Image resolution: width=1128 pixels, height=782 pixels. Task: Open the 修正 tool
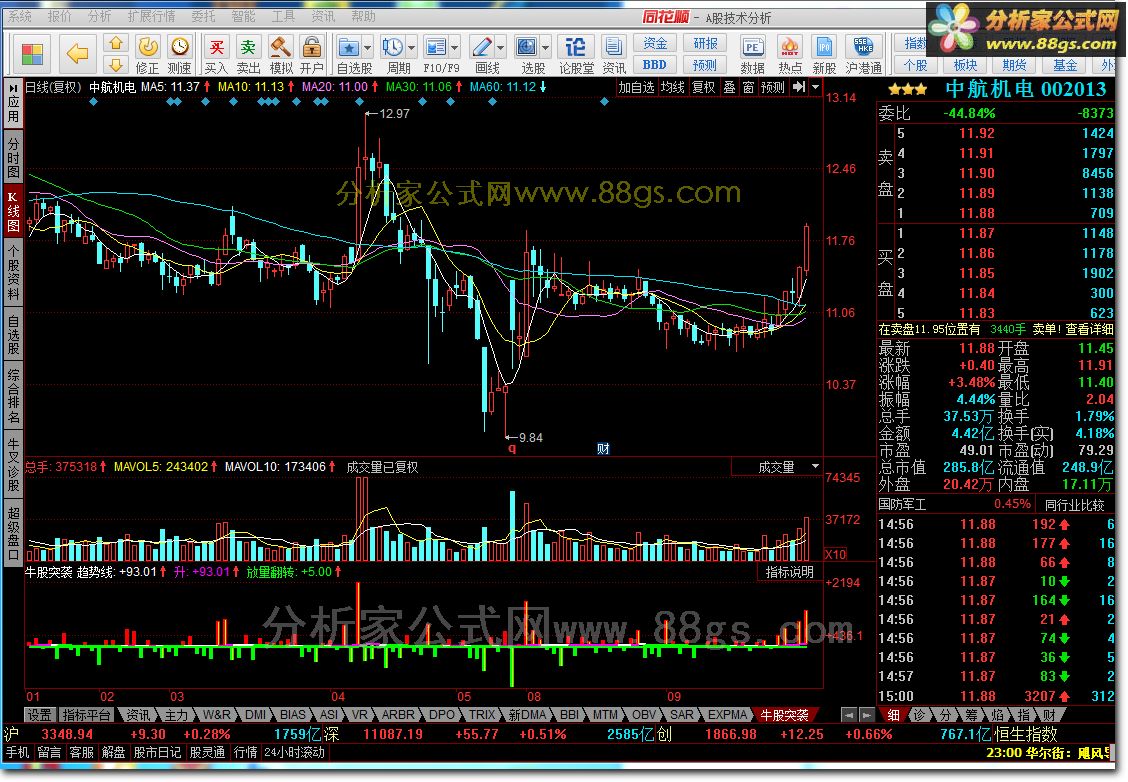click(147, 55)
